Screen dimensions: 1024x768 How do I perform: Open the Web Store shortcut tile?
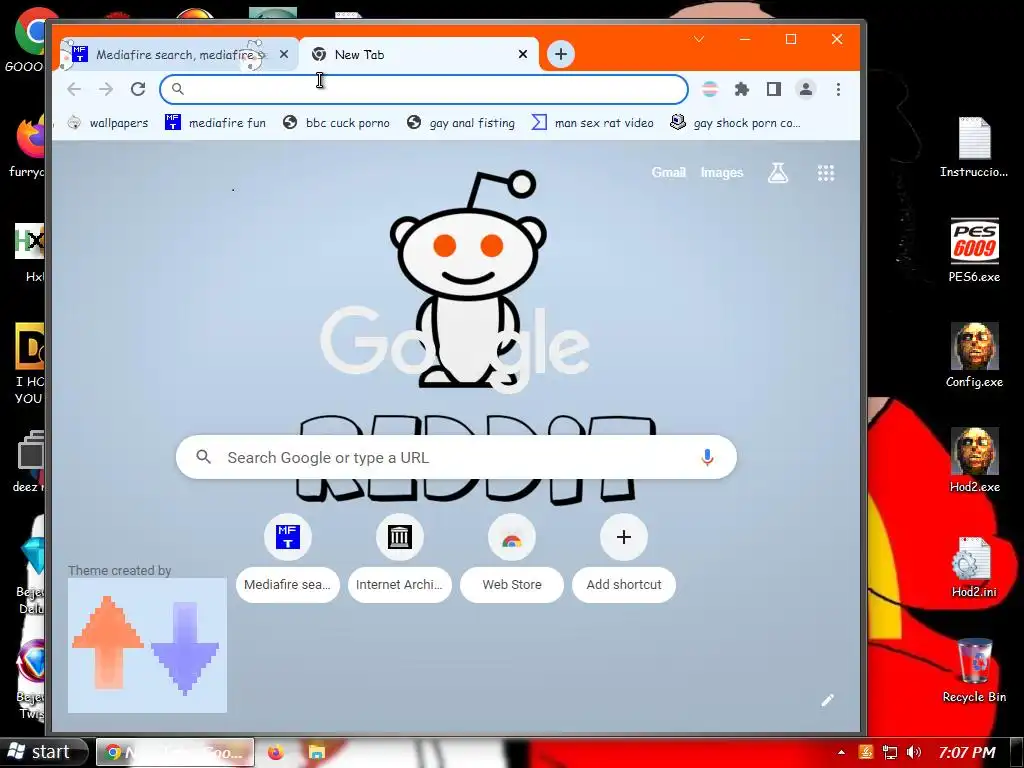511,560
